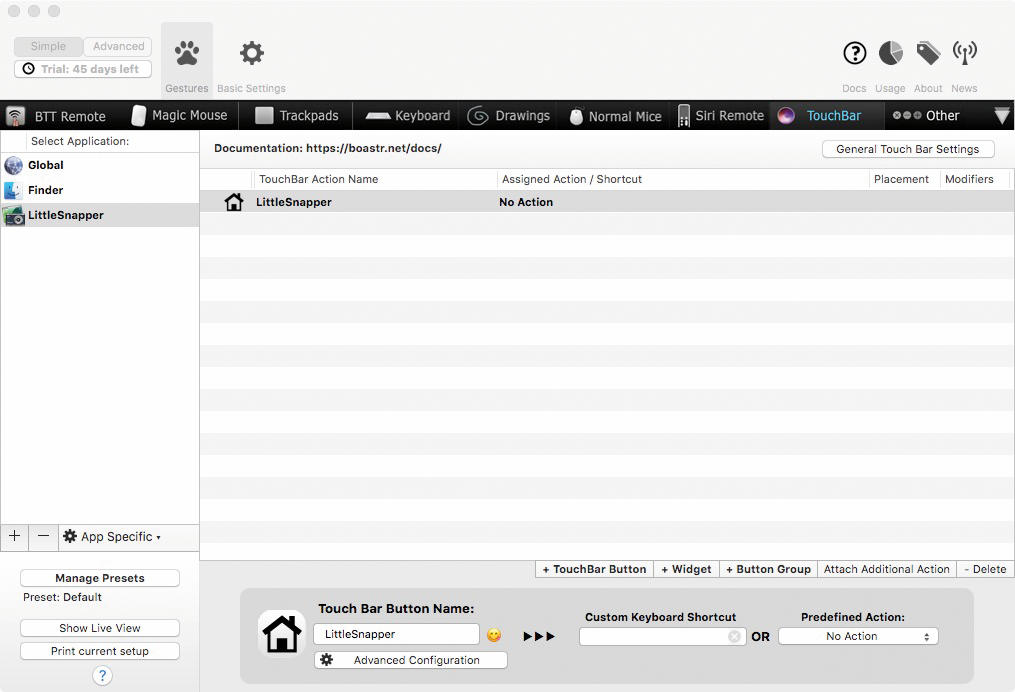This screenshot has width=1015, height=692.
Task: Click the Trial 45 days left button
Action: 83,69
